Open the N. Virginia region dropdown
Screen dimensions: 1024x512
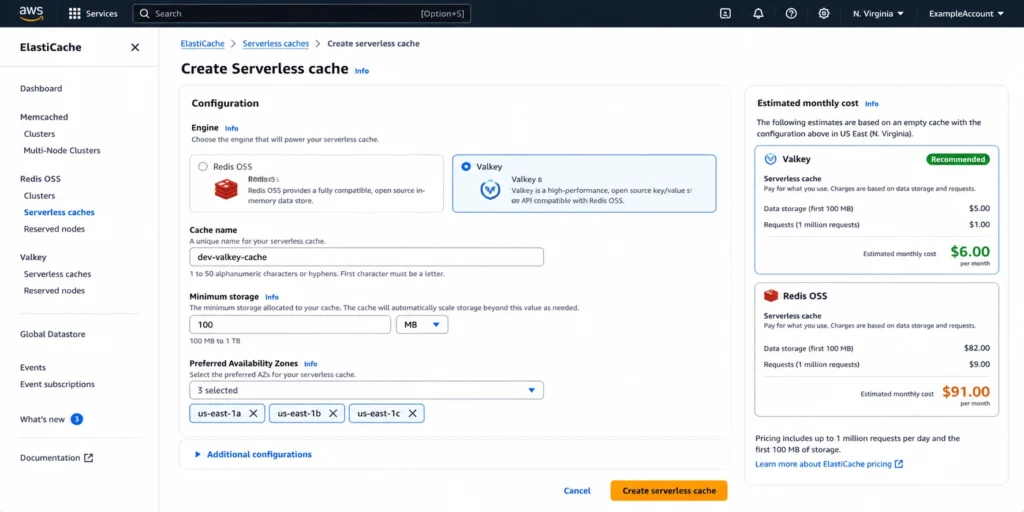pos(878,13)
